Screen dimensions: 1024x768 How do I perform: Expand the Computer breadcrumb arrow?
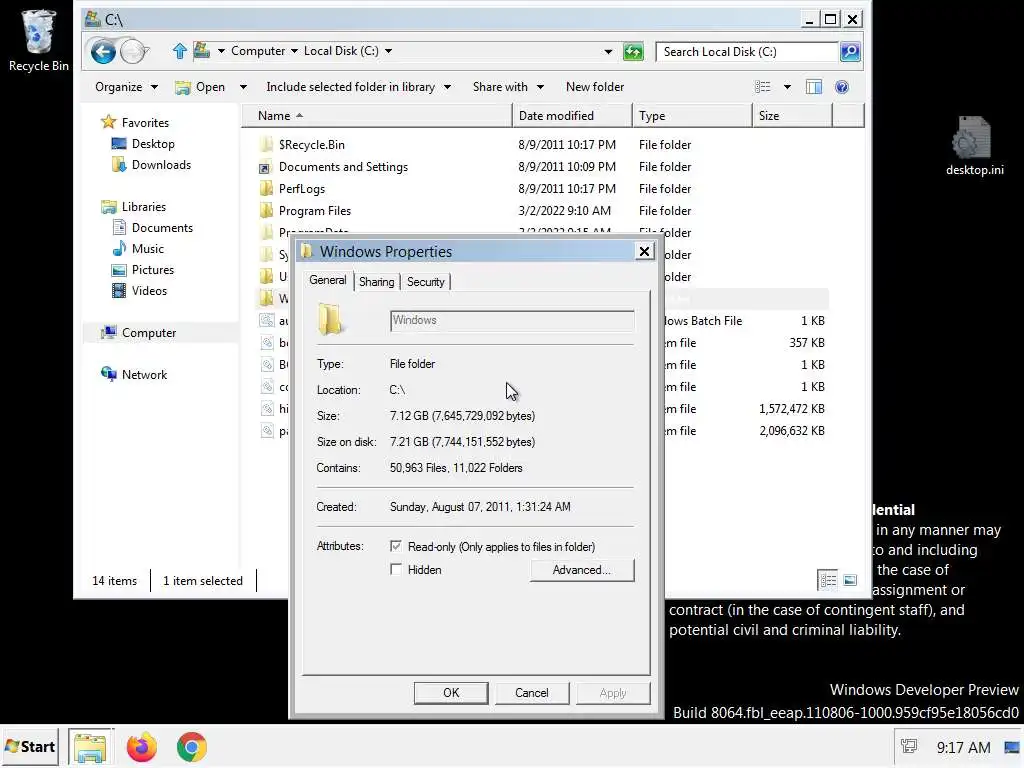click(294, 51)
